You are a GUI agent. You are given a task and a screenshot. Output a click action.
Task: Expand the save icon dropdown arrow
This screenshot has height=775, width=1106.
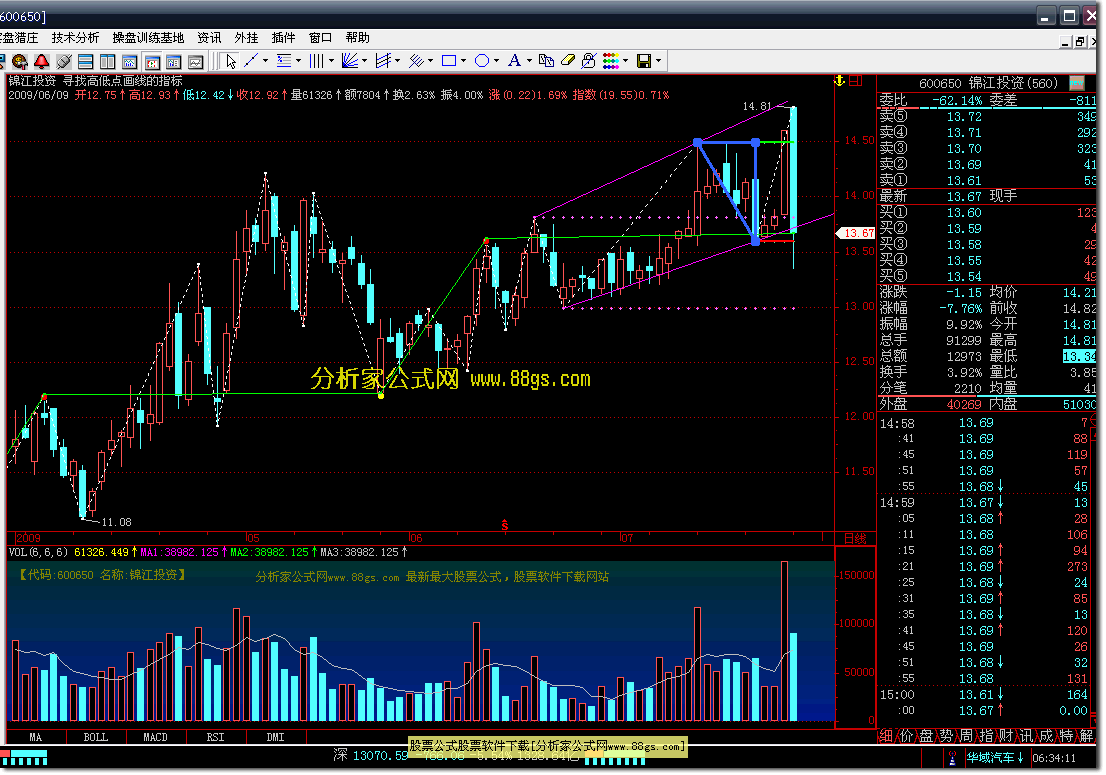pyautogui.click(x=659, y=61)
